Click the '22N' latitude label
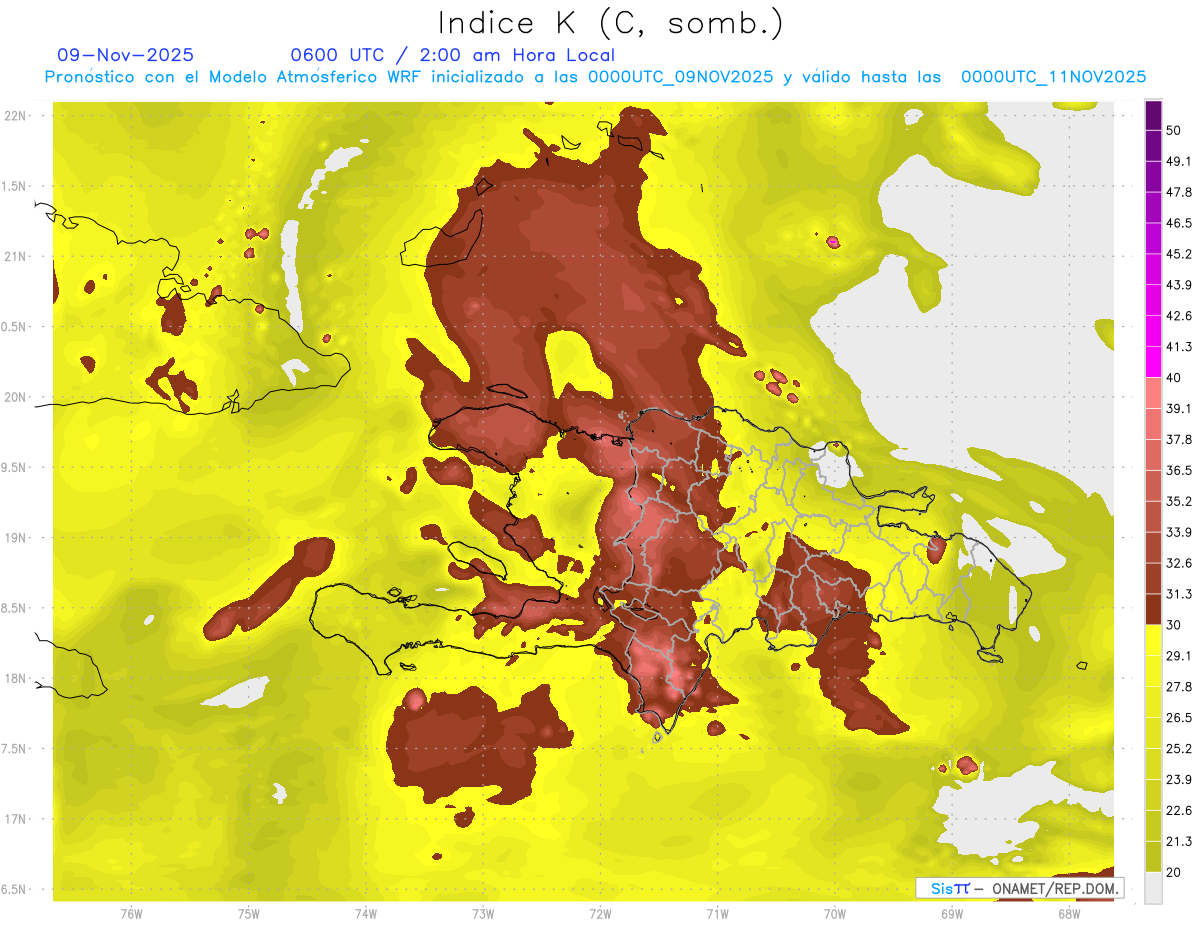1200x927 pixels. (14, 116)
